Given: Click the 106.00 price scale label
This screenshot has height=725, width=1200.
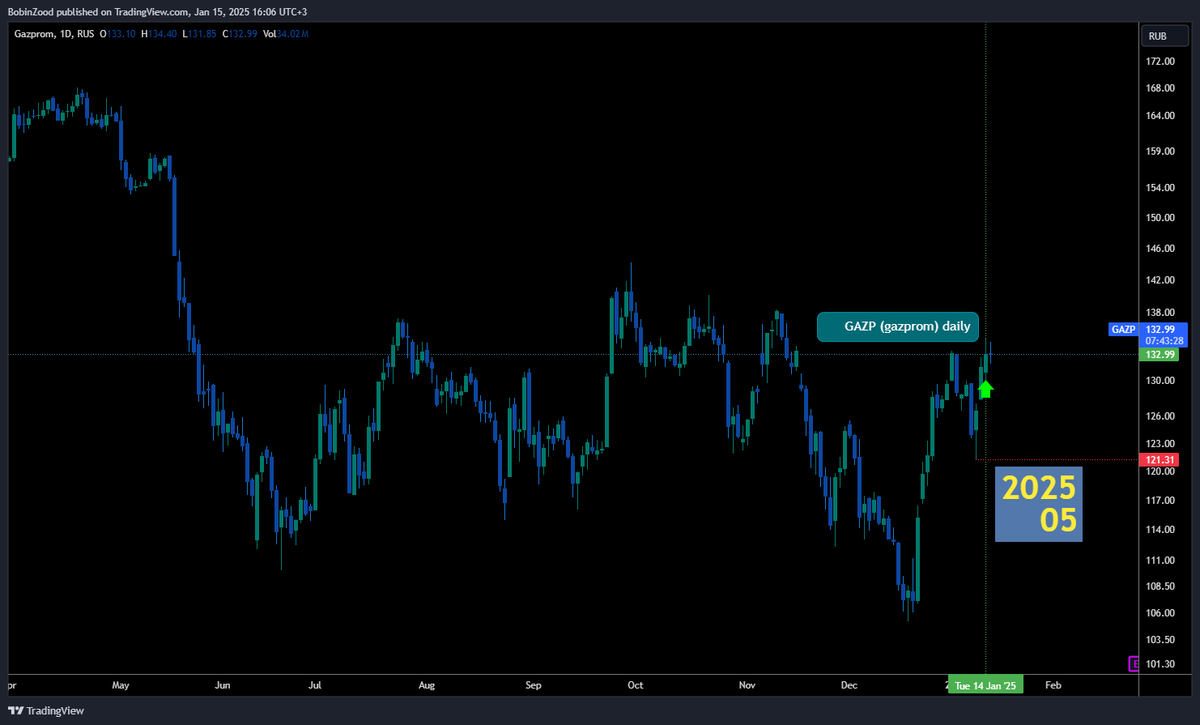Looking at the screenshot, I should [1160, 613].
